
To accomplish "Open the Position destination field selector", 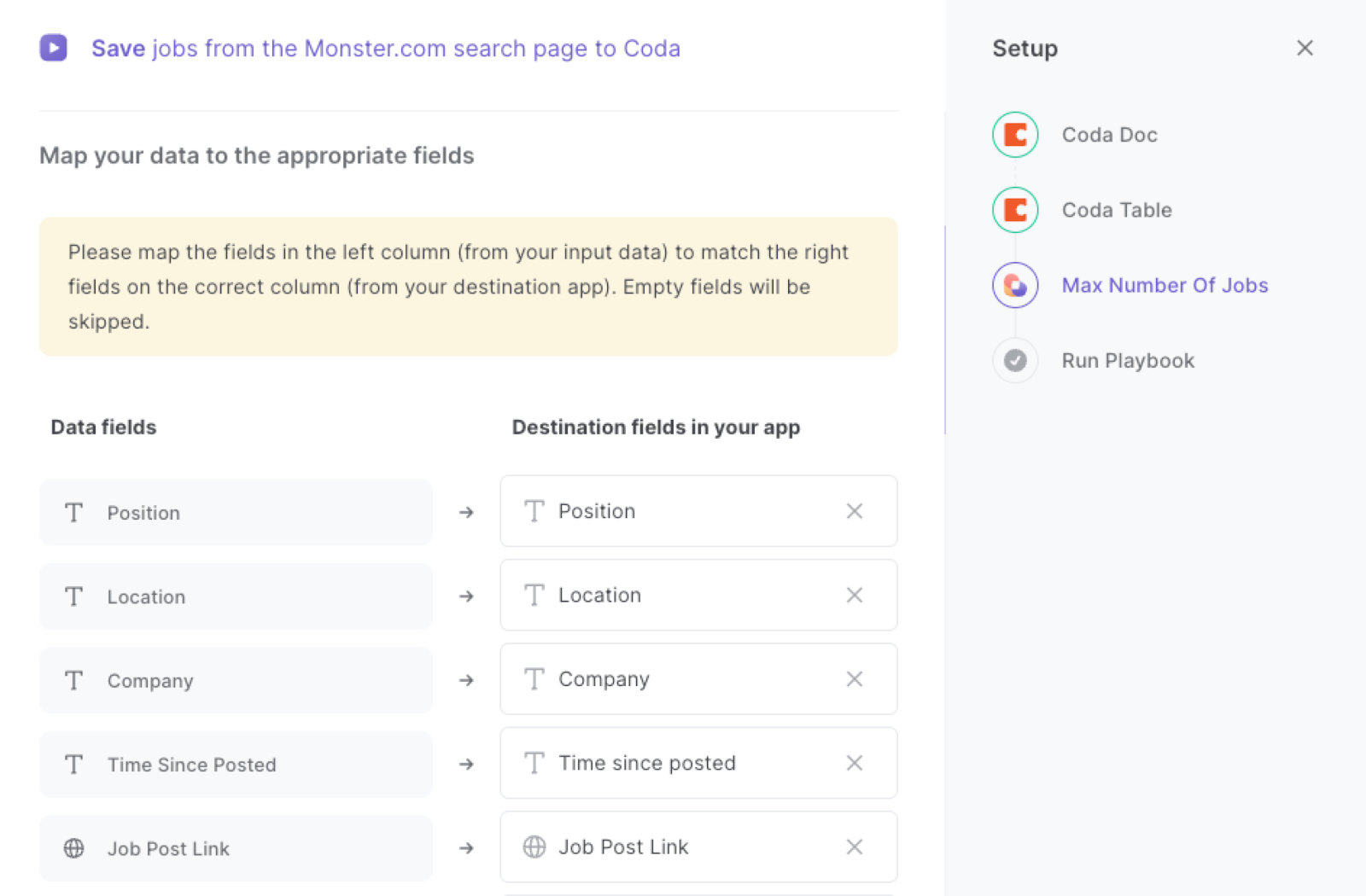I will 698,511.
